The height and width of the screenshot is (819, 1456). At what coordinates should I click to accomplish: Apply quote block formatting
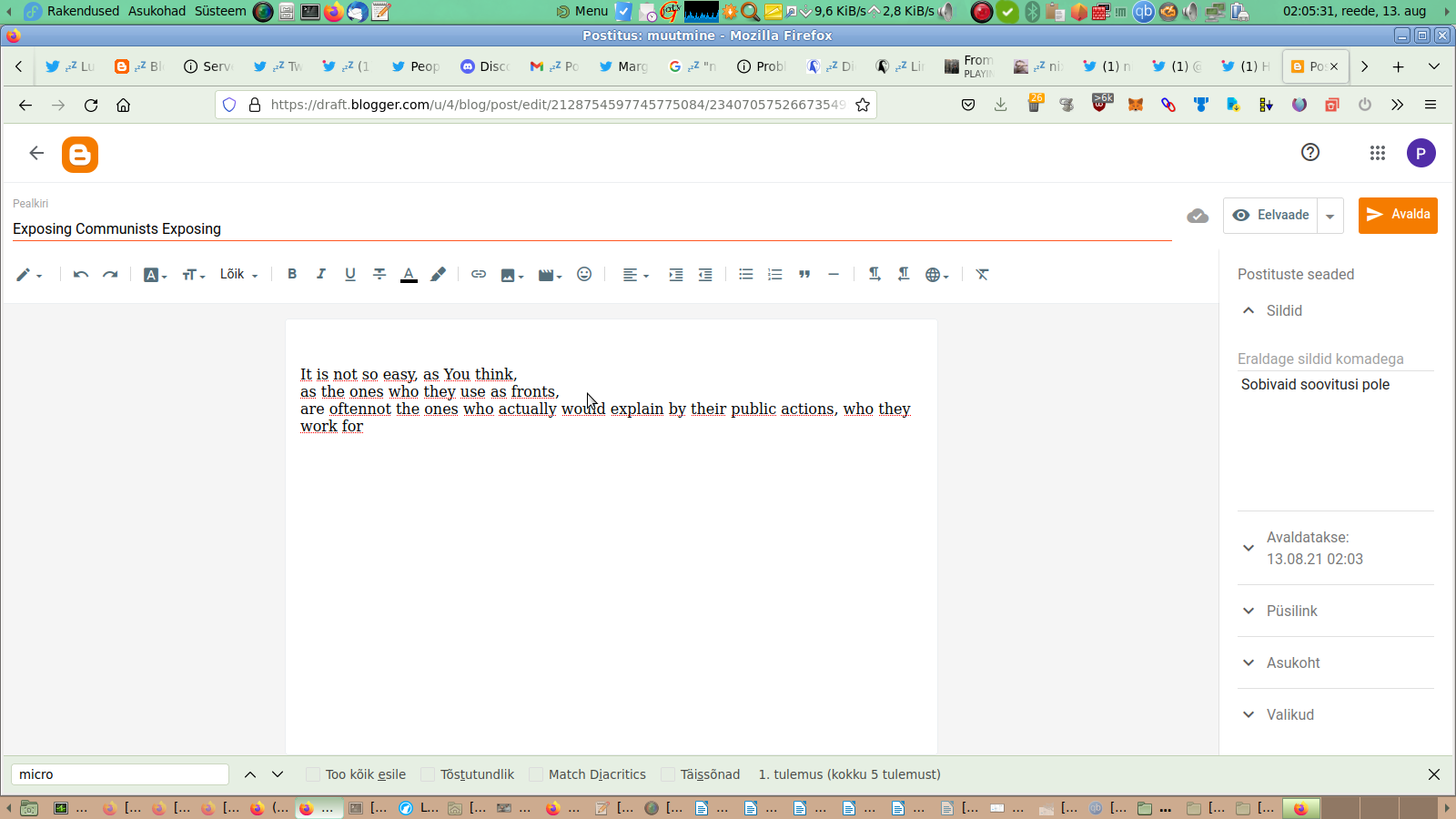[x=804, y=274]
